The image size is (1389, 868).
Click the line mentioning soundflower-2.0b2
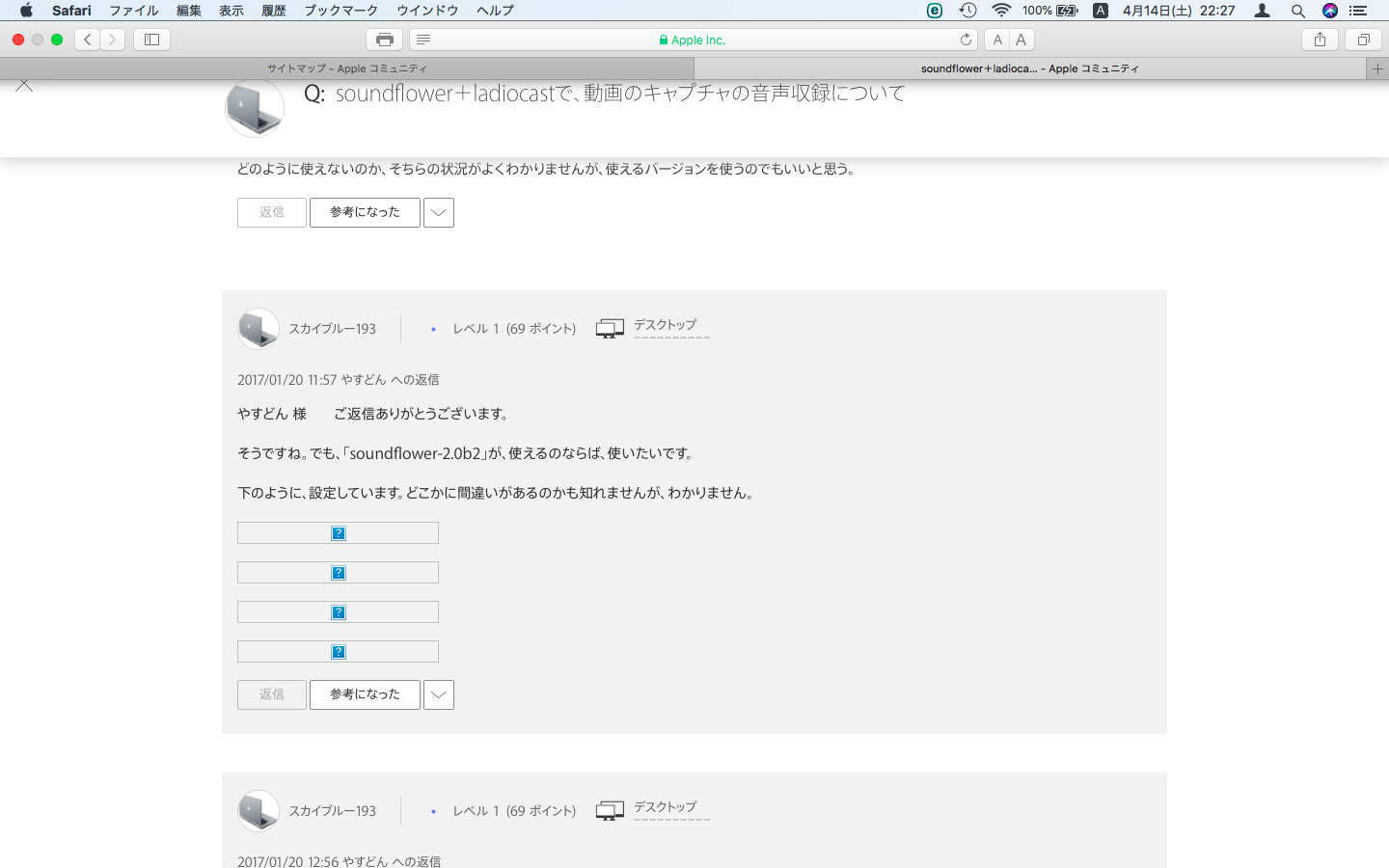coord(466,453)
